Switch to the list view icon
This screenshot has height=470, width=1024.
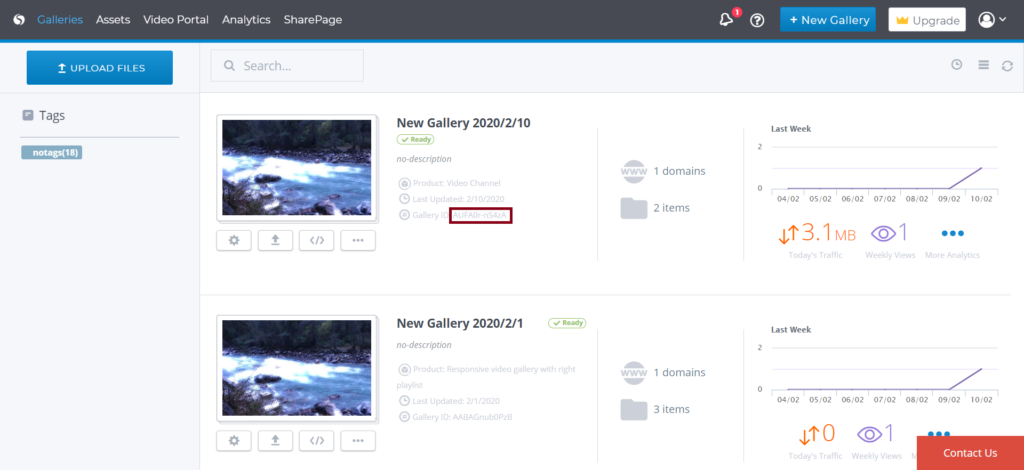983,66
